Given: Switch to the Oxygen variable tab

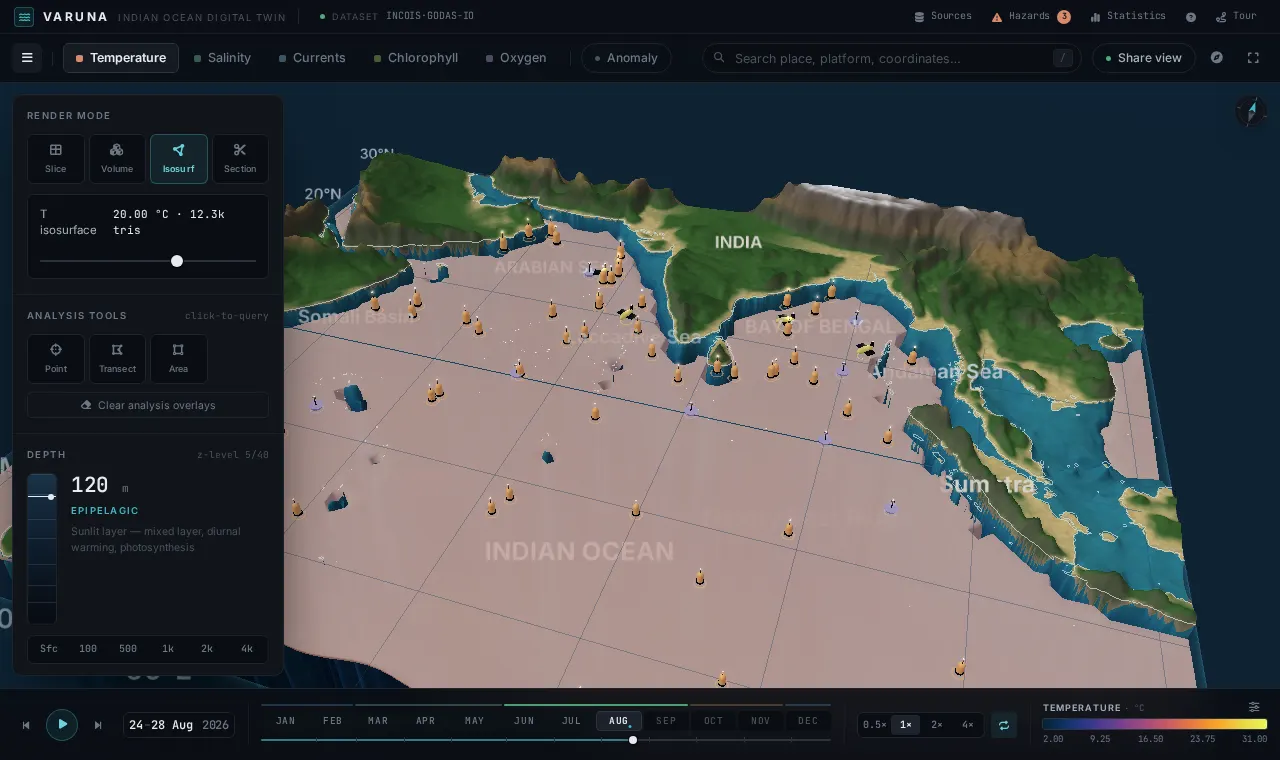Looking at the screenshot, I should pyautogui.click(x=516, y=58).
